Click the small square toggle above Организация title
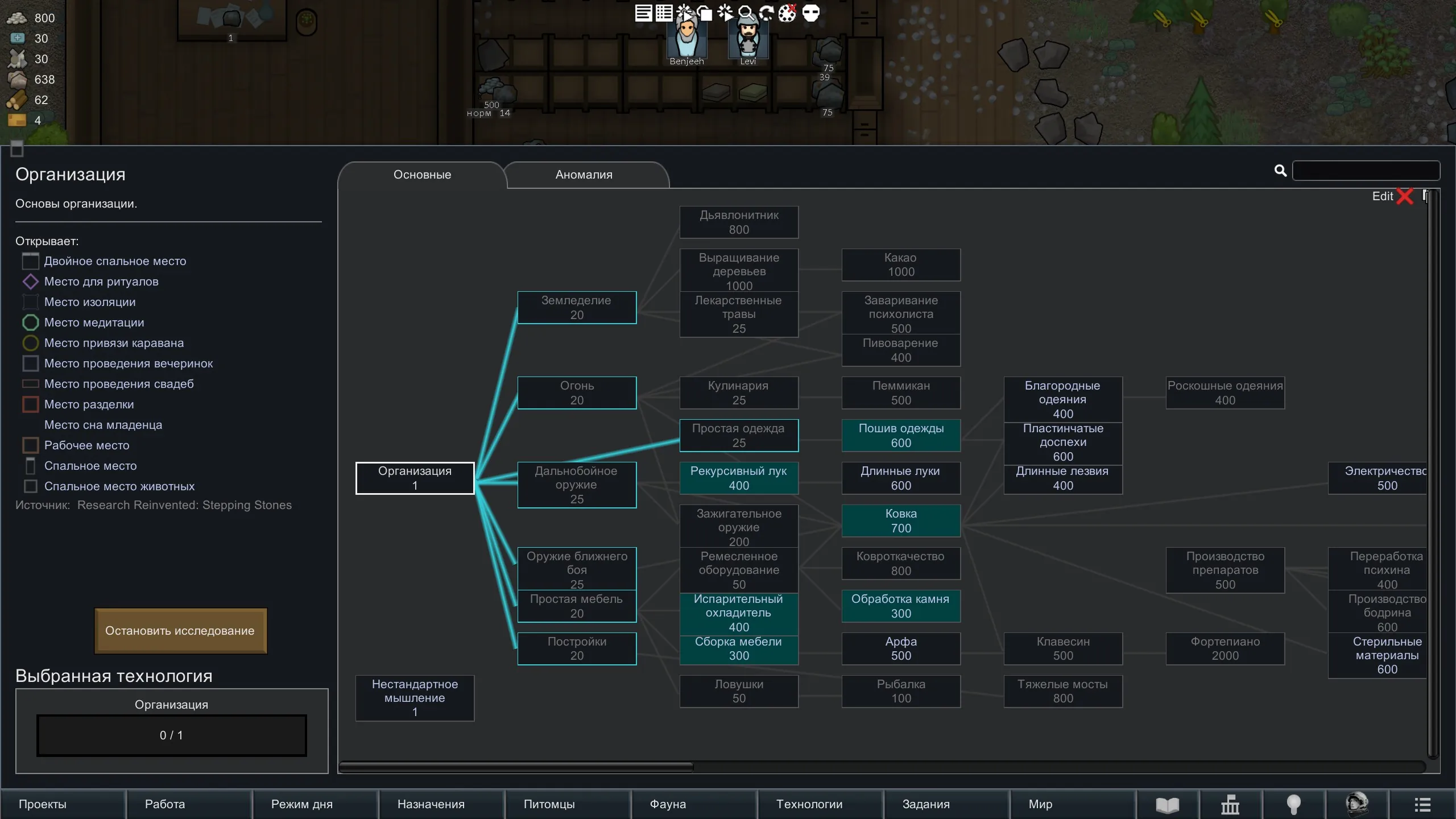Viewport: 1456px width, 819px height. point(17,149)
